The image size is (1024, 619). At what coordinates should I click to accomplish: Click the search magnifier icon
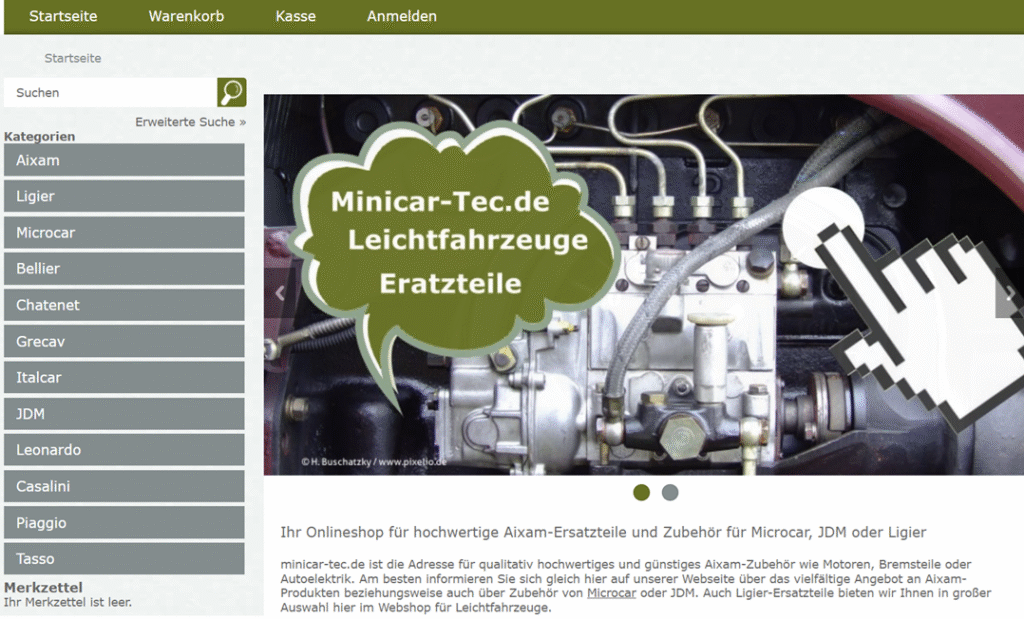coord(231,91)
